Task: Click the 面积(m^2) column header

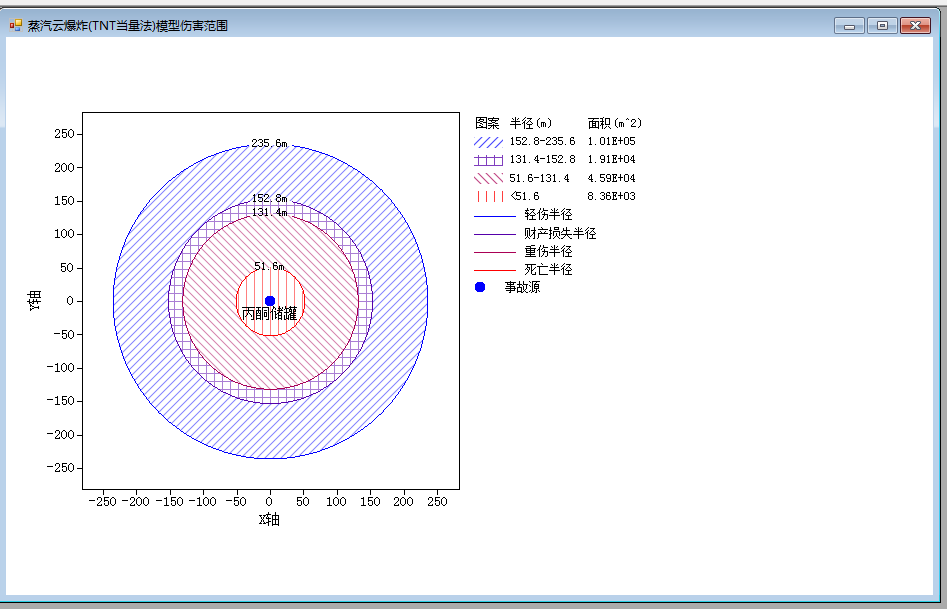Action: (615, 123)
